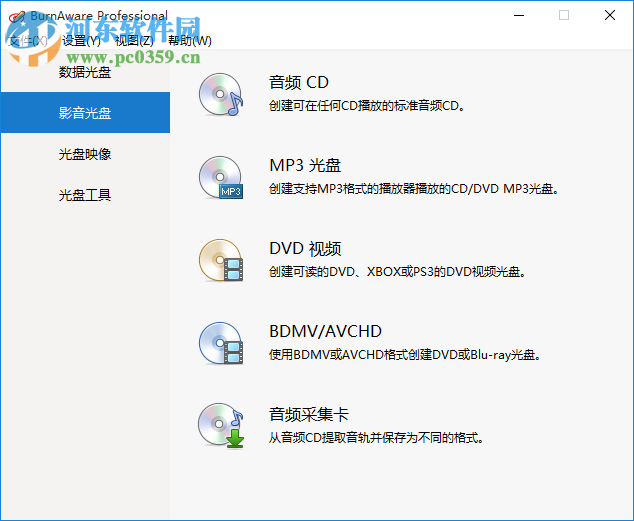Click the MP3 光盘 title
Viewport: 634px width, 521px height.
click(x=305, y=165)
